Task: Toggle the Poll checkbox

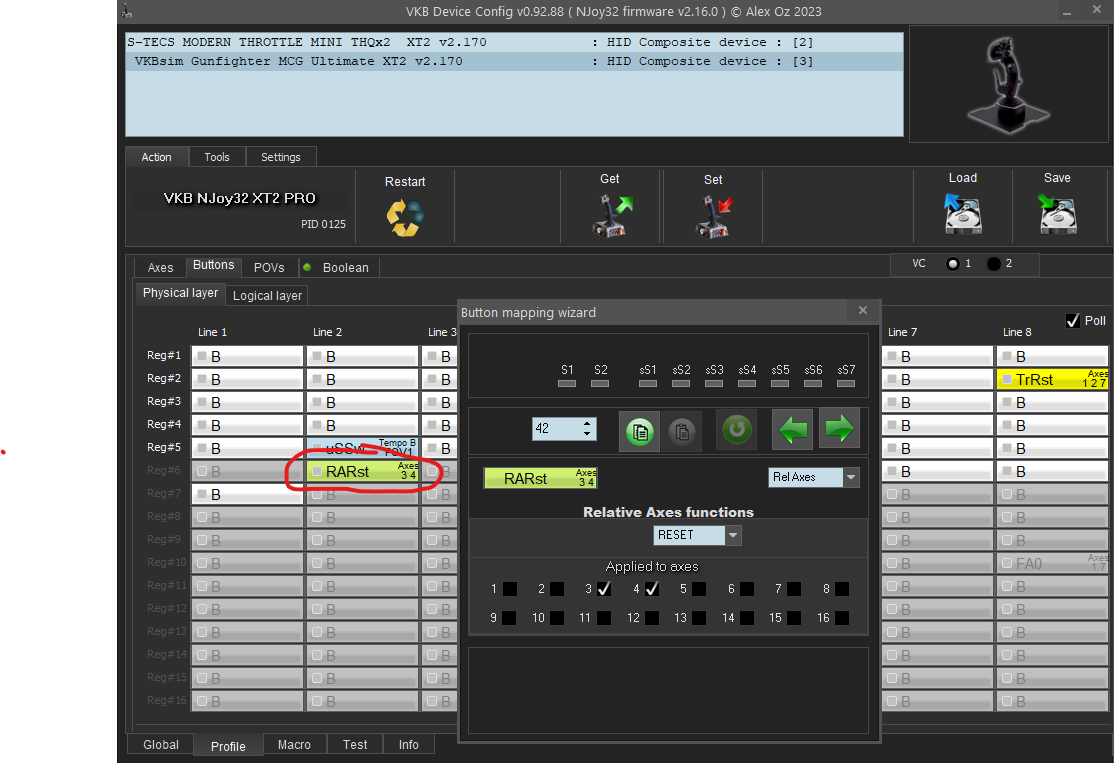Action: tap(1073, 321)
